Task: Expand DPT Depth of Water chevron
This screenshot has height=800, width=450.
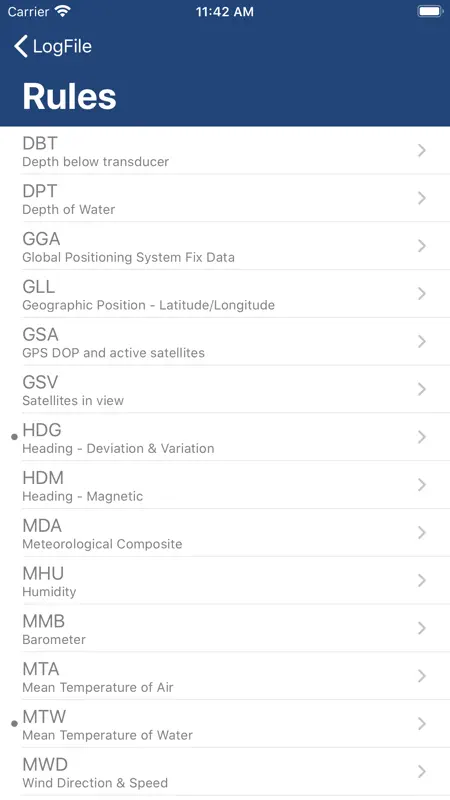Action: [421, 198]
